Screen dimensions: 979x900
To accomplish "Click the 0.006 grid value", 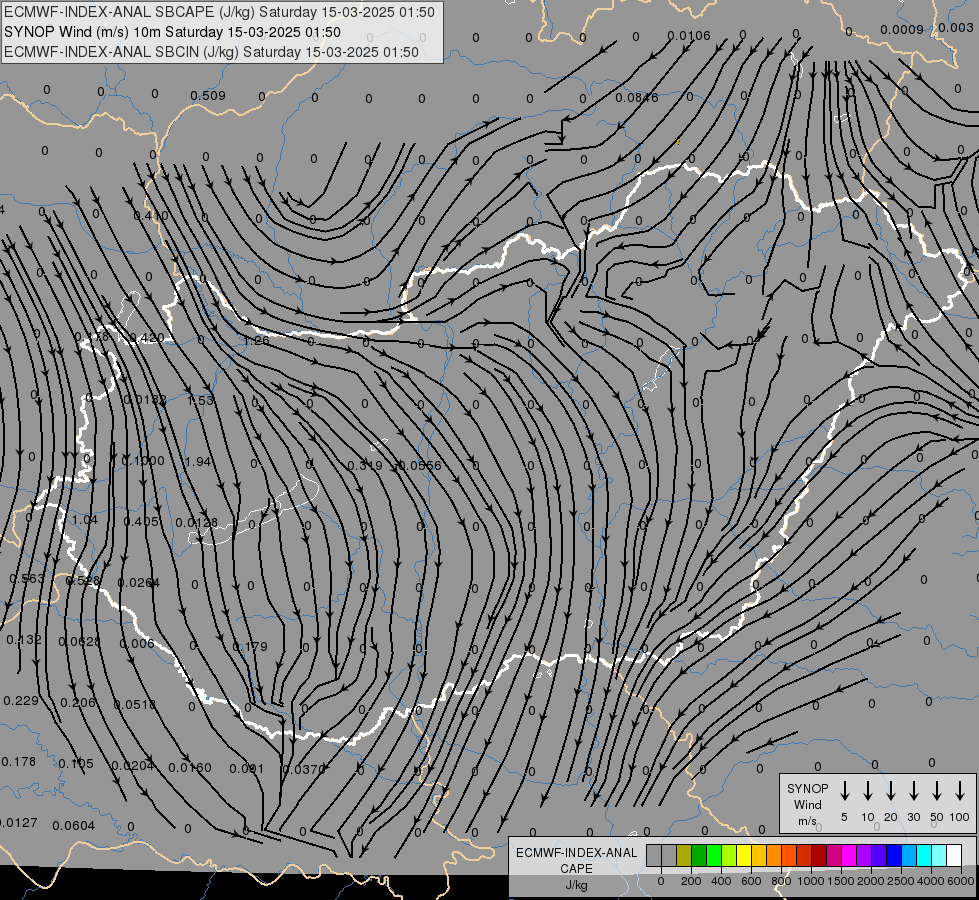I will click(137, 643).
